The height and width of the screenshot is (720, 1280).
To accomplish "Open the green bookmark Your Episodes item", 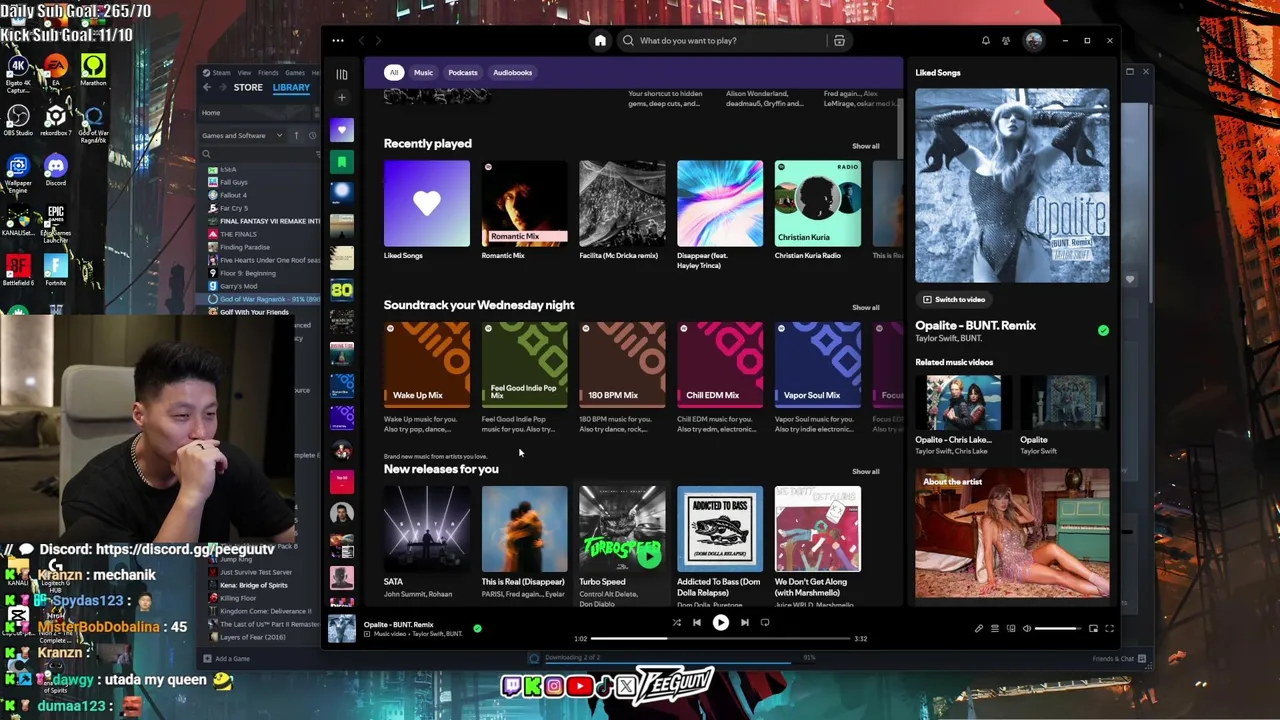I will [341, 162].
